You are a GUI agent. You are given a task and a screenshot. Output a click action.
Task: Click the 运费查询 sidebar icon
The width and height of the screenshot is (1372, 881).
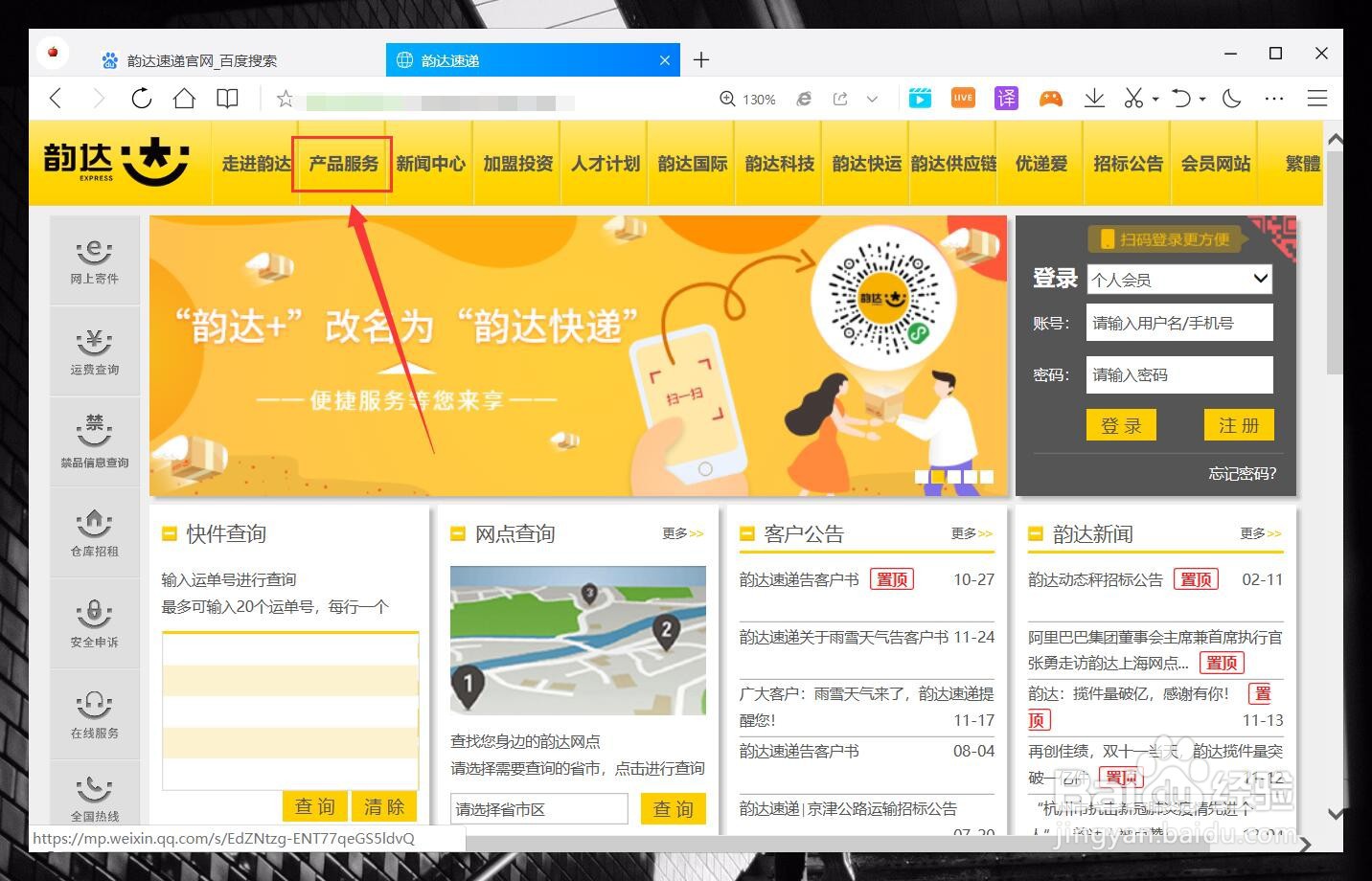click(x=94, y=351)
